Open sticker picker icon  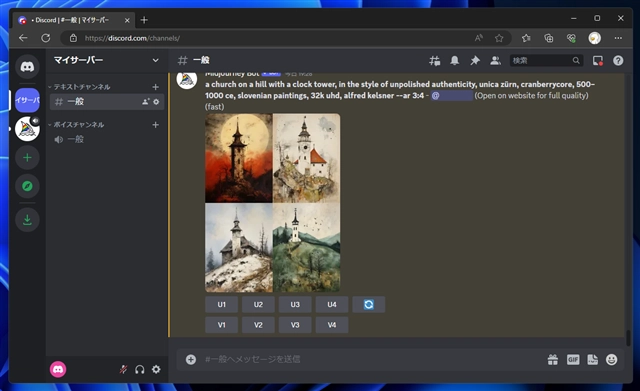pos(592,360)
